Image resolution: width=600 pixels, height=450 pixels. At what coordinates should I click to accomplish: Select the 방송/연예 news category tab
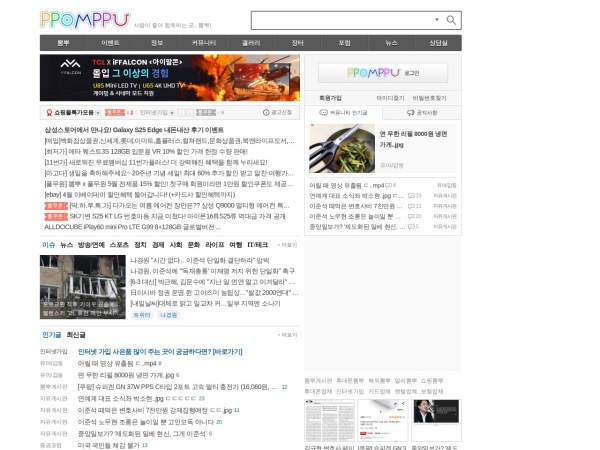(x=91, y=245)
